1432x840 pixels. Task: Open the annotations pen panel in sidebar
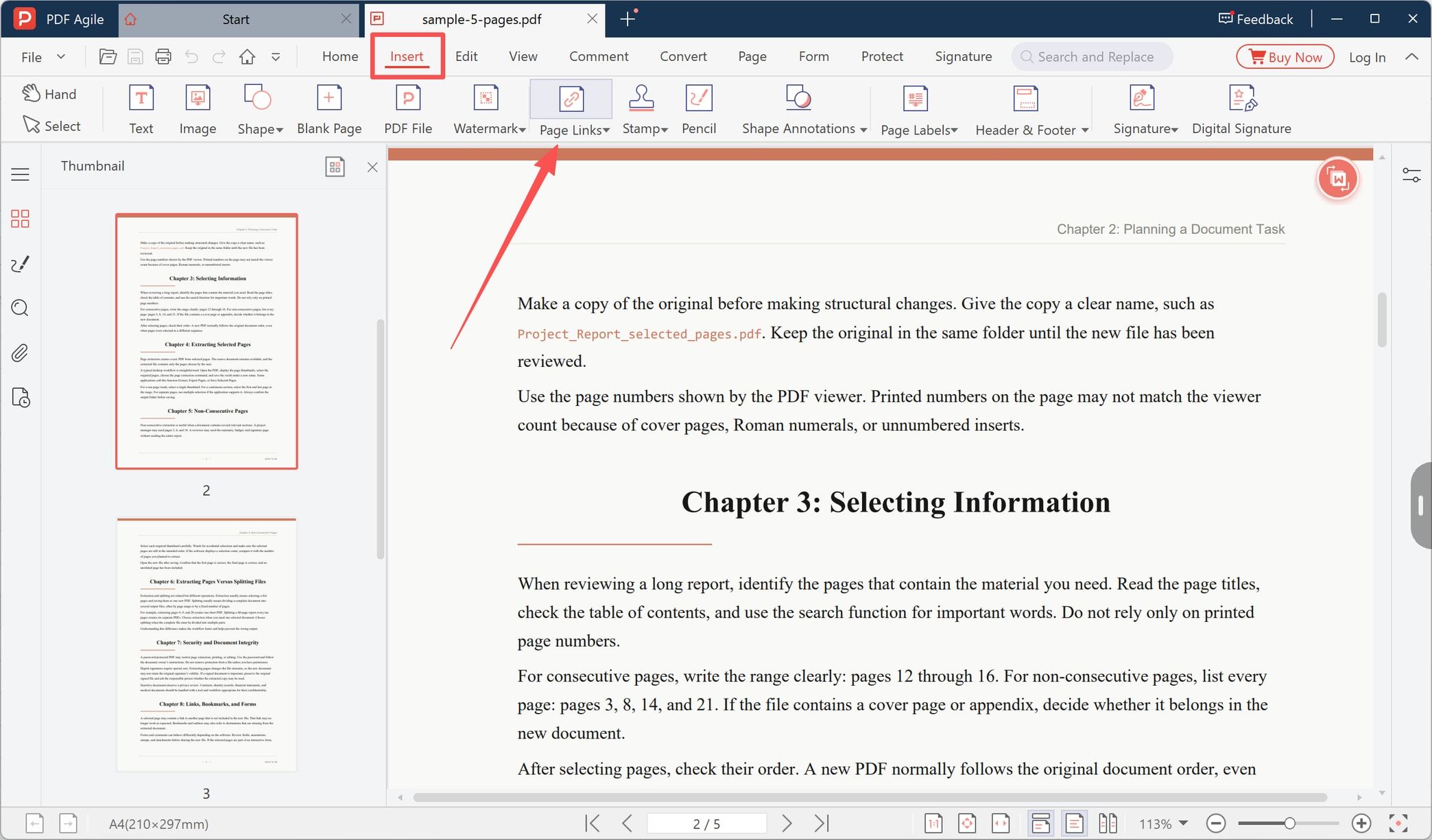click(20, 264)
